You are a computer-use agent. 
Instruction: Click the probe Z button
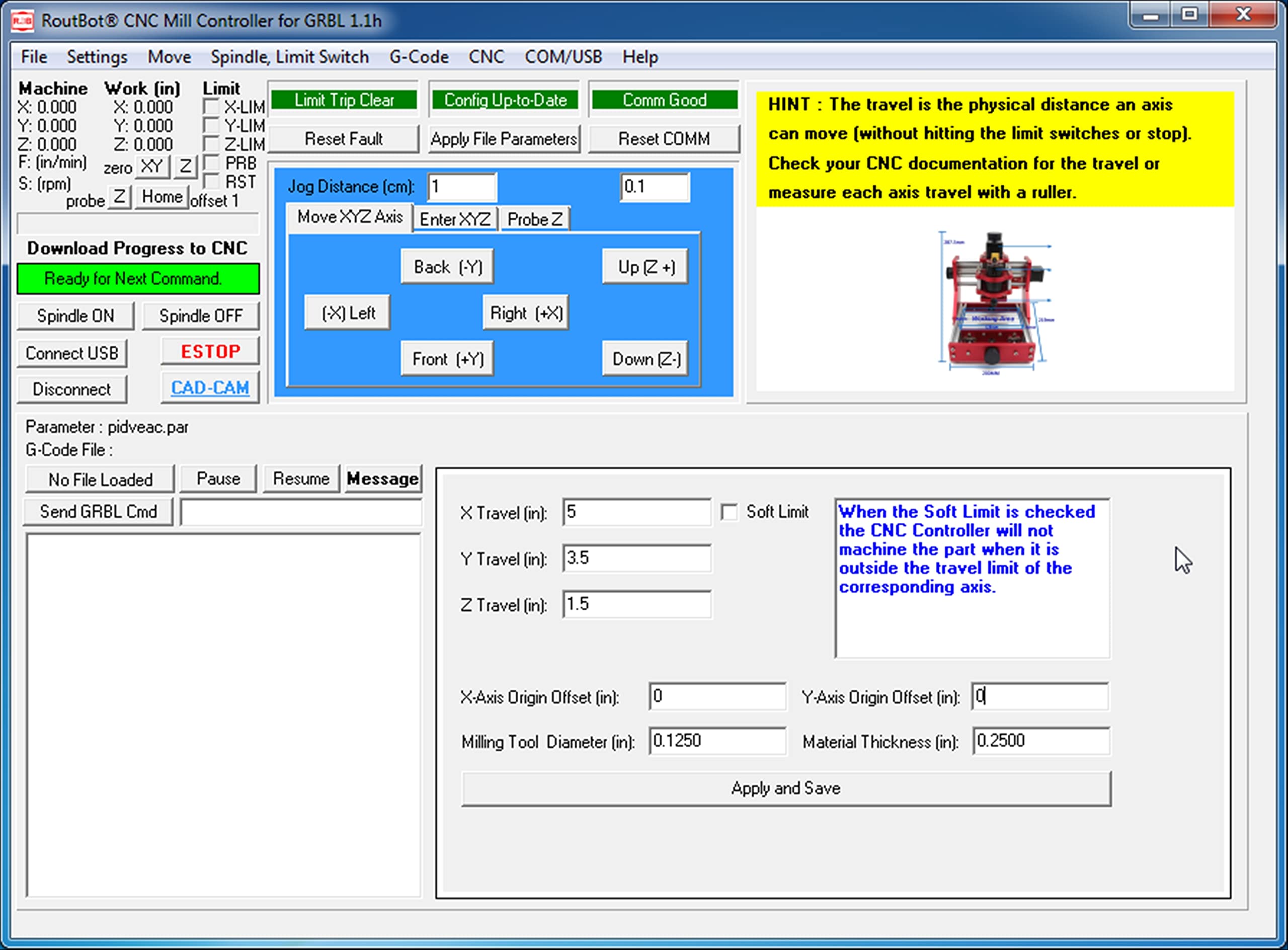pos(119,197)
